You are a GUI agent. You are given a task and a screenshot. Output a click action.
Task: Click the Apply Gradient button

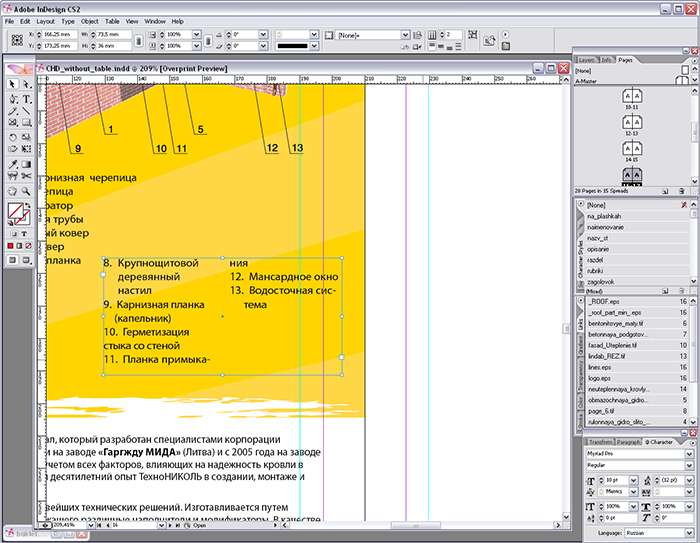click(x=19, y=246)
